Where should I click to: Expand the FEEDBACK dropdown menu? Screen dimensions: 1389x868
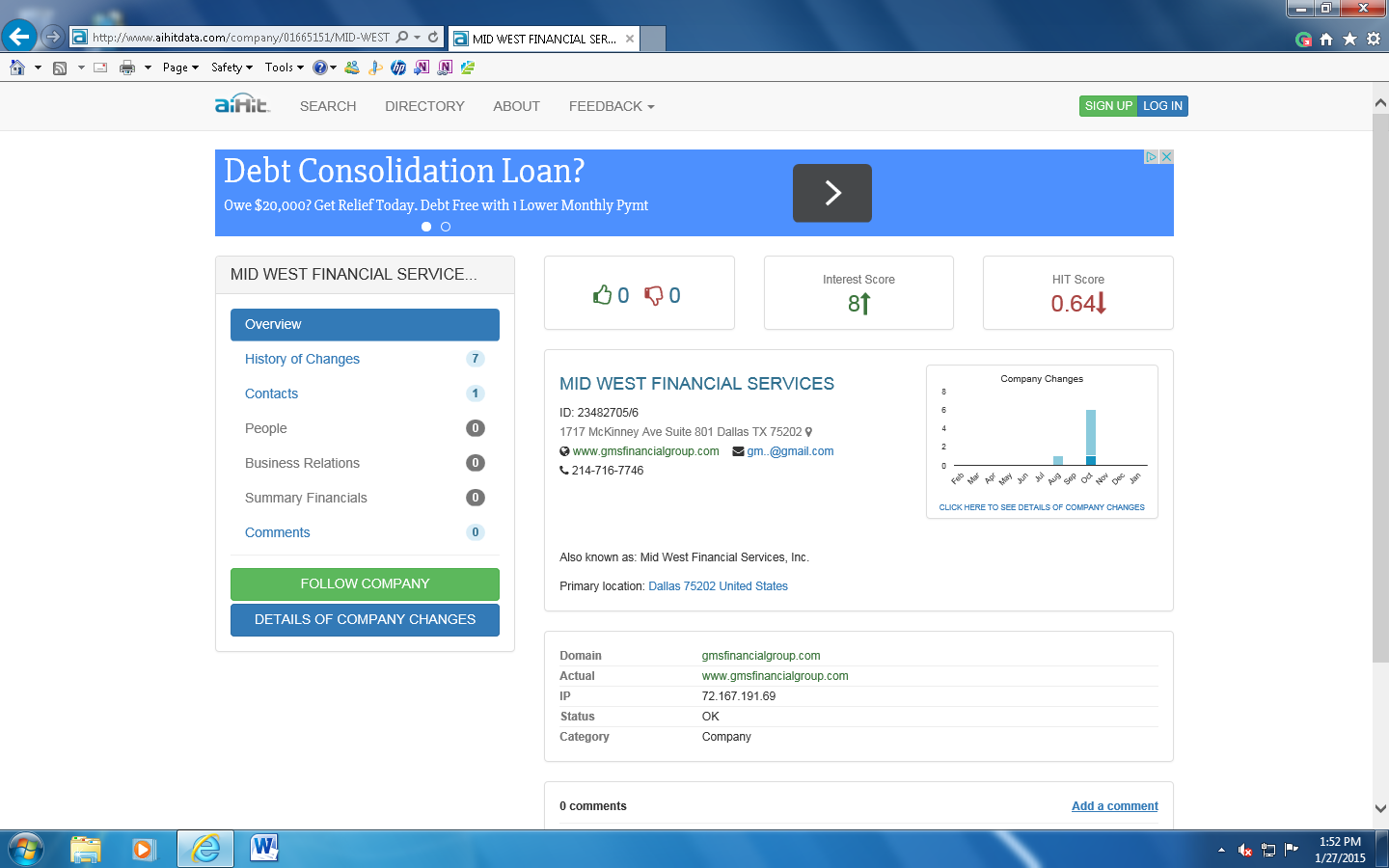pos(612,106)
